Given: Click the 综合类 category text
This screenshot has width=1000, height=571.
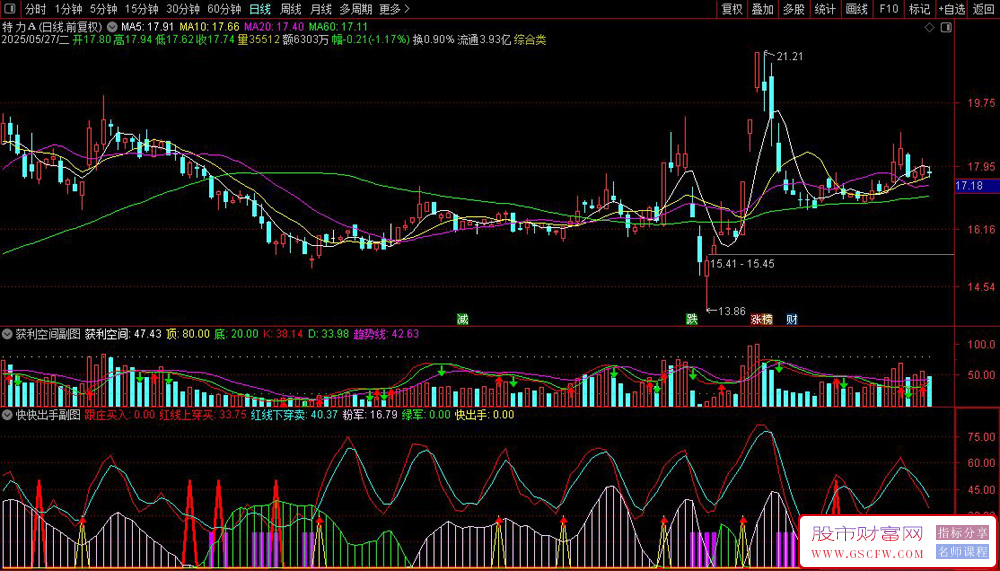Looking at the screenshot, I should (x=530, y=40).
